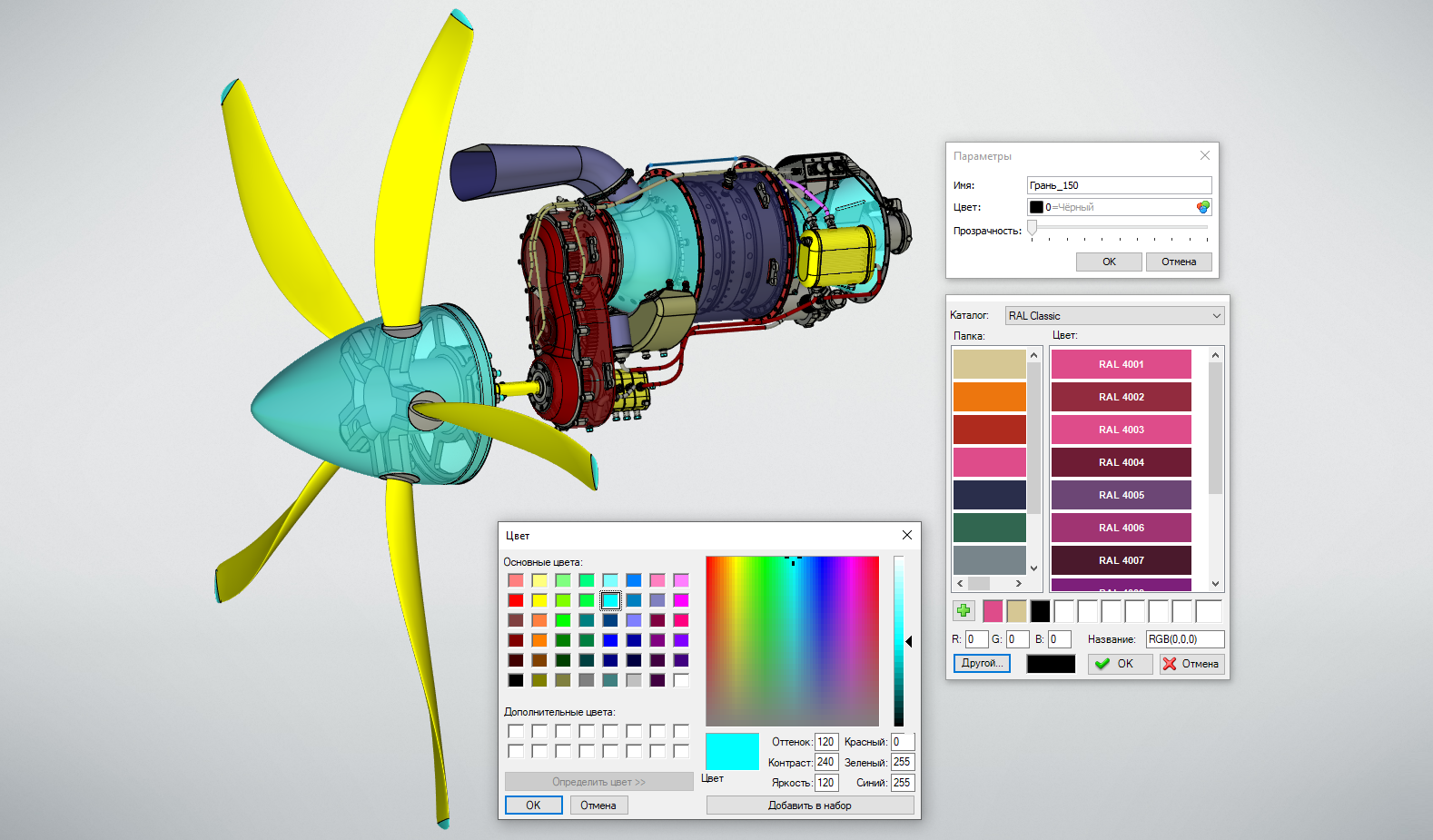
Task: Click up arrow of the RAL color list scrollbar
Action: click(1216, 355)
